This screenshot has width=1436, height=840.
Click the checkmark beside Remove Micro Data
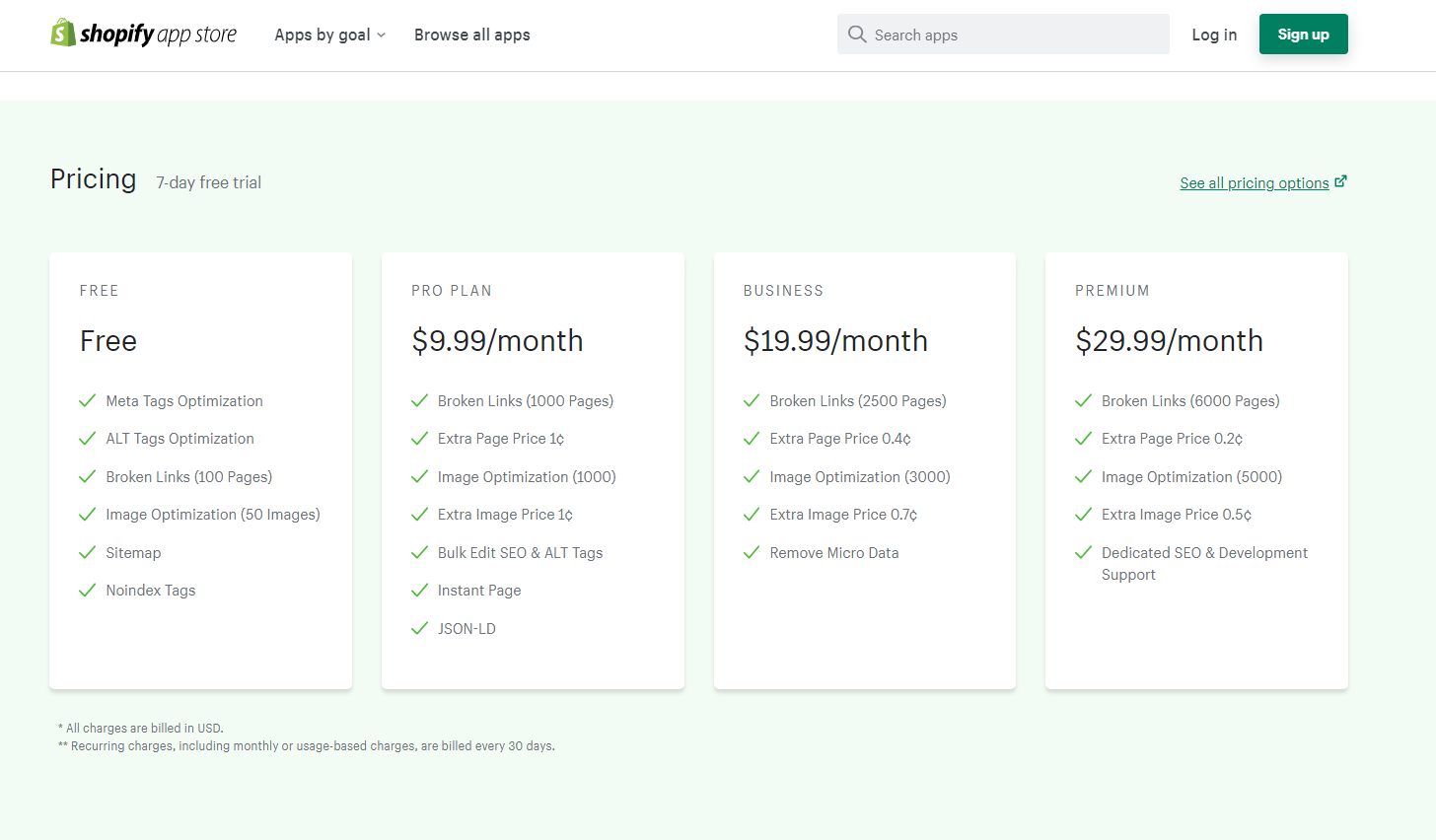[752, 552]
